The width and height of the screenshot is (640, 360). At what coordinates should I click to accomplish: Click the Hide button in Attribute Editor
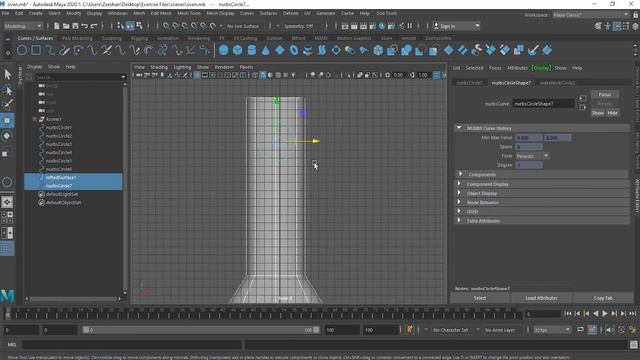[612, 113]
